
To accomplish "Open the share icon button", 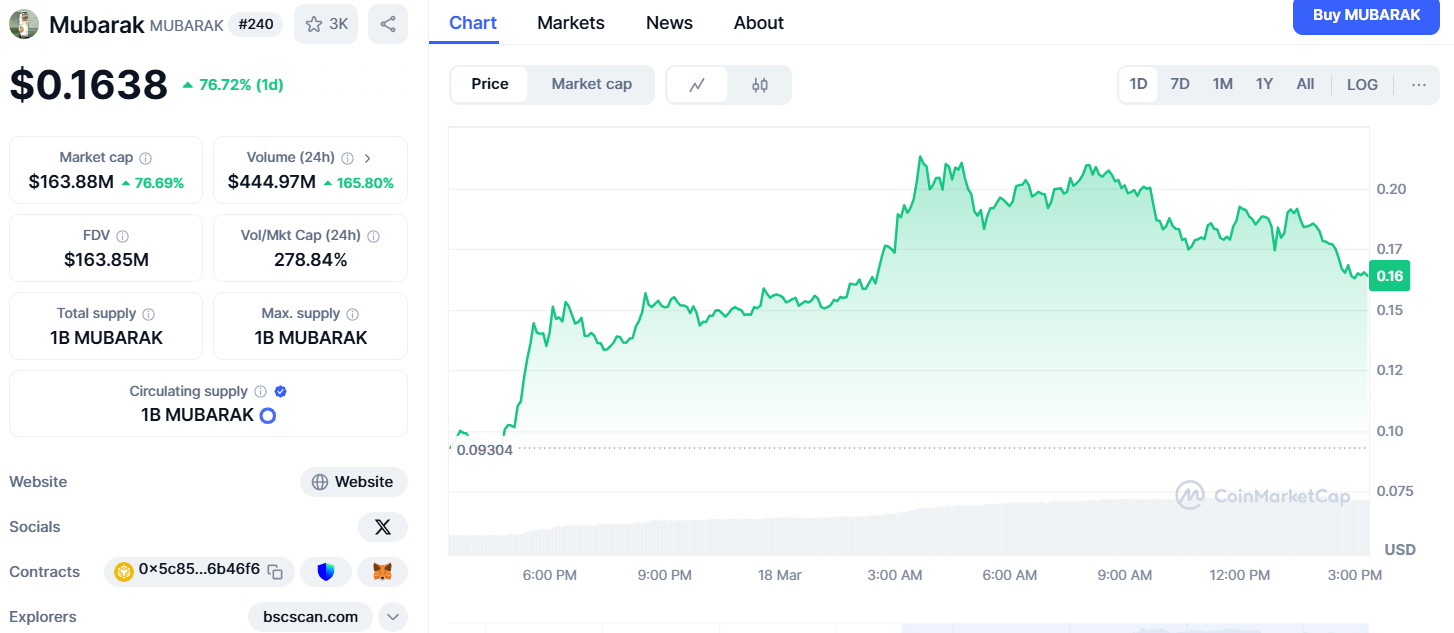I will coord(388,24).
